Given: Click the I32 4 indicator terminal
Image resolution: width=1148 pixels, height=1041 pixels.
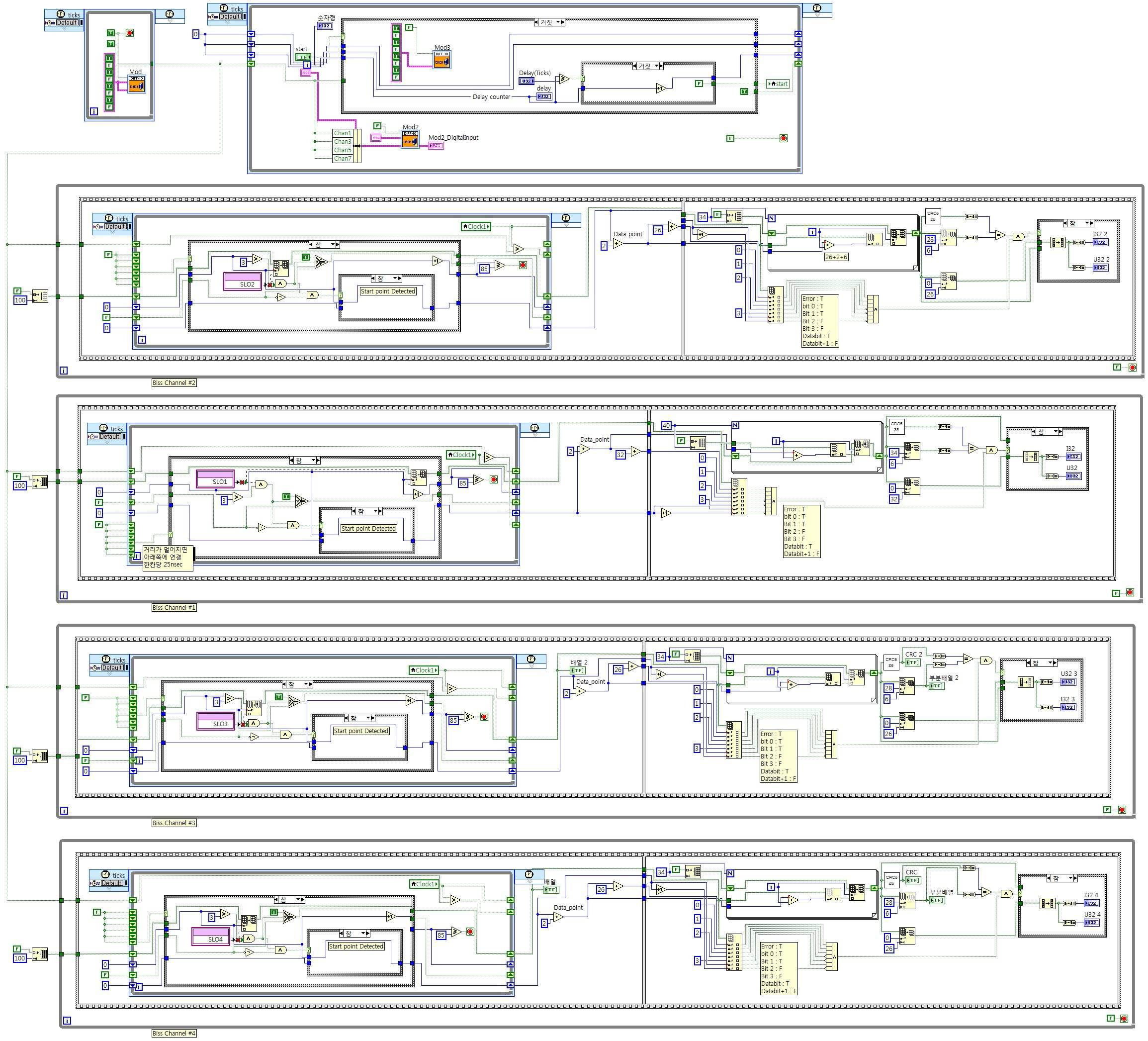Looking at the screenshot, I should pos(1091,903).
